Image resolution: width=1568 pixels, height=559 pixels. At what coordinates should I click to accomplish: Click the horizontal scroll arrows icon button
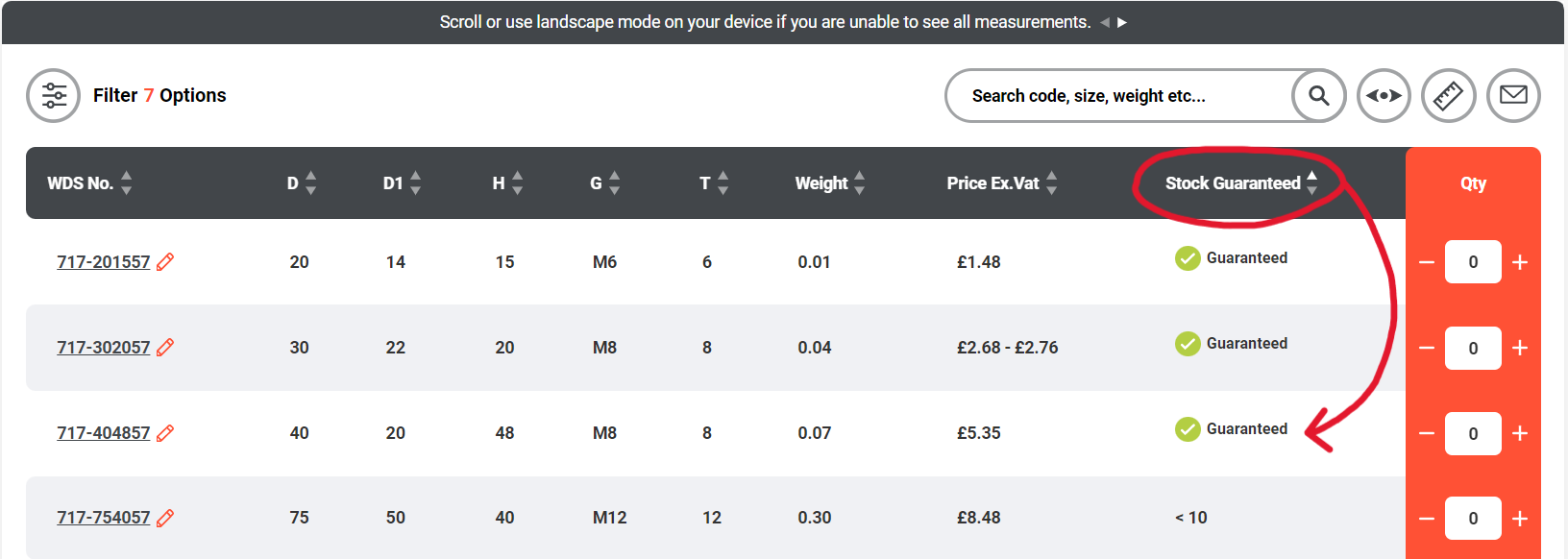[x=1384, y=95]
